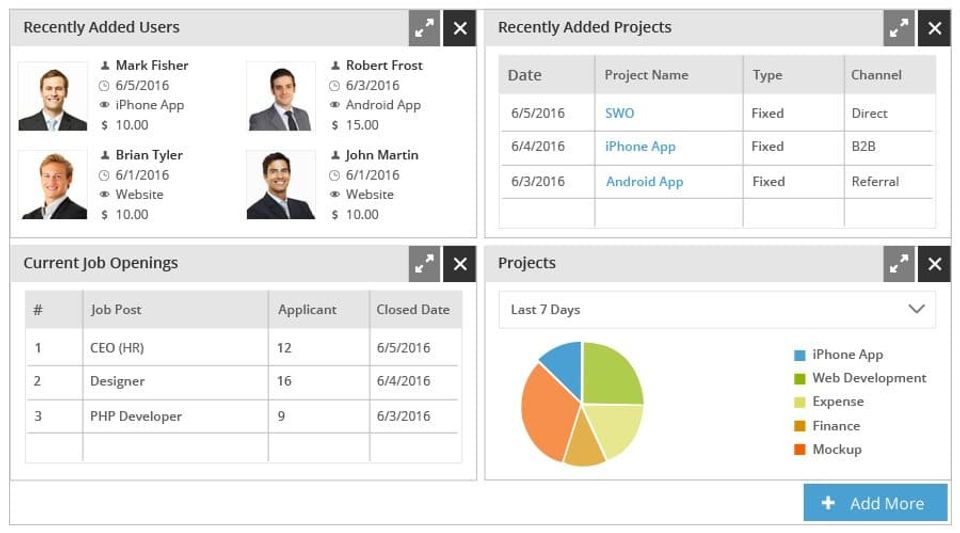Expand the Recently Added Users panel
960x533 pixels.
(425, 28)
